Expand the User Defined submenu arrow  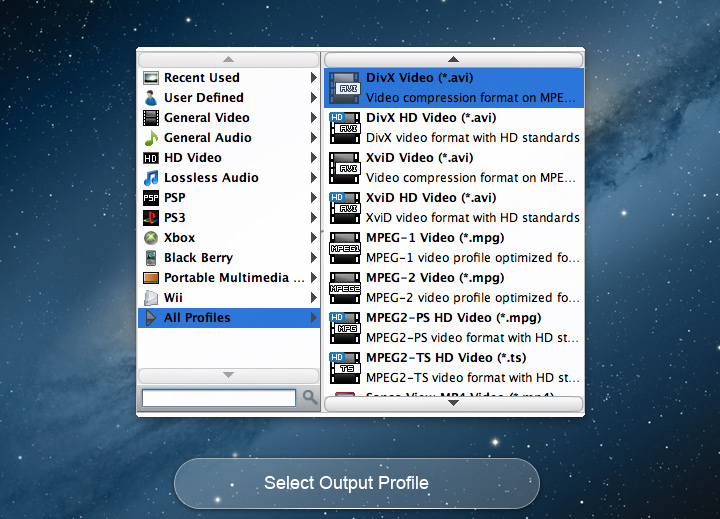click(x=314, y=98)
